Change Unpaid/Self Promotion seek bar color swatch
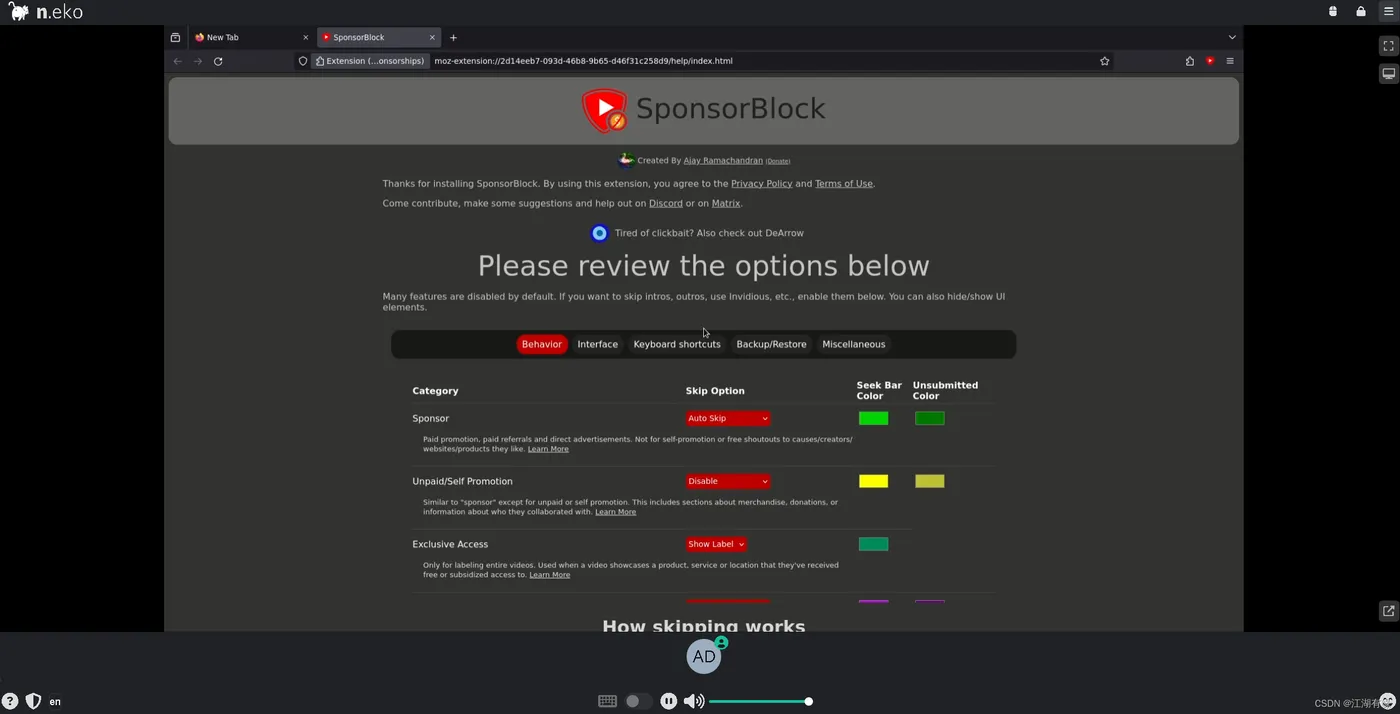Viewport: 1400px width, 714px height. pos(873,481)
